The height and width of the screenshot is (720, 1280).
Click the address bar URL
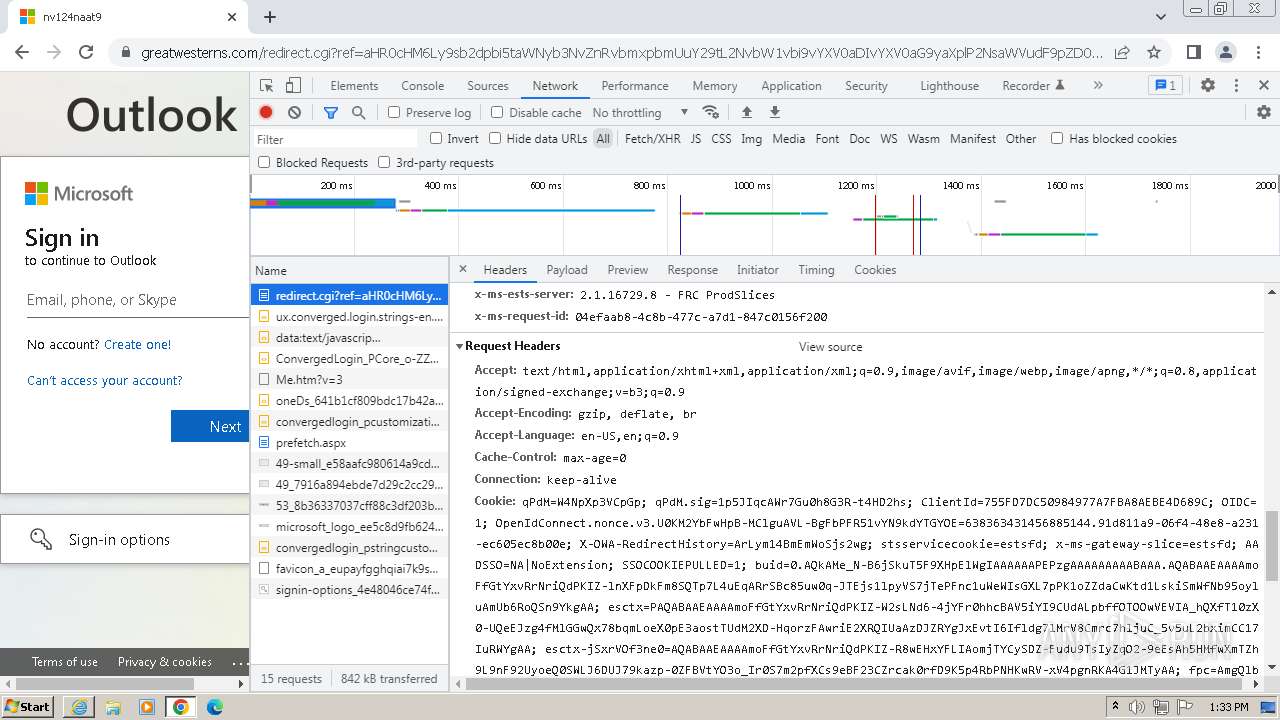click(620, 52)
